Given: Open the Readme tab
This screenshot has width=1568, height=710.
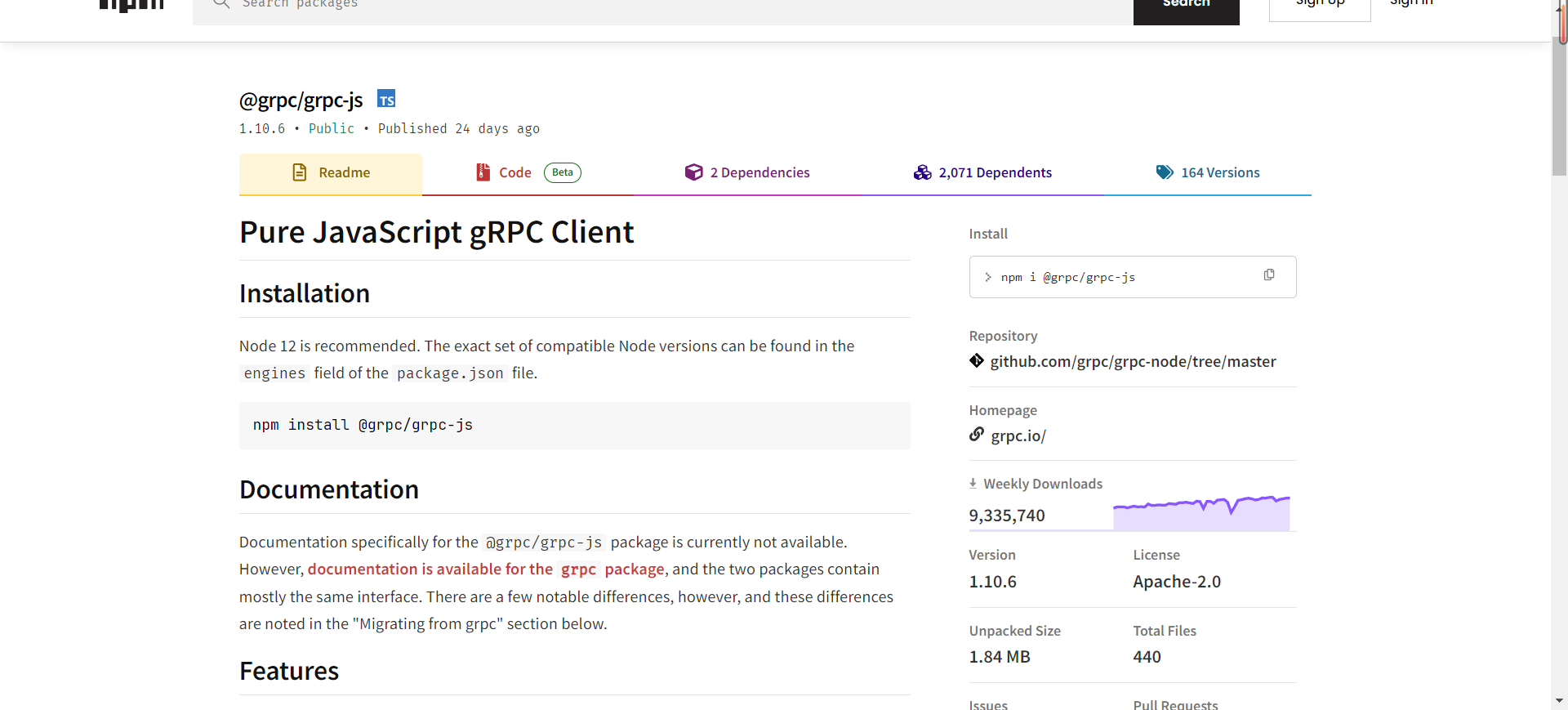Looking at the screenshot, I should pos(331,172).
